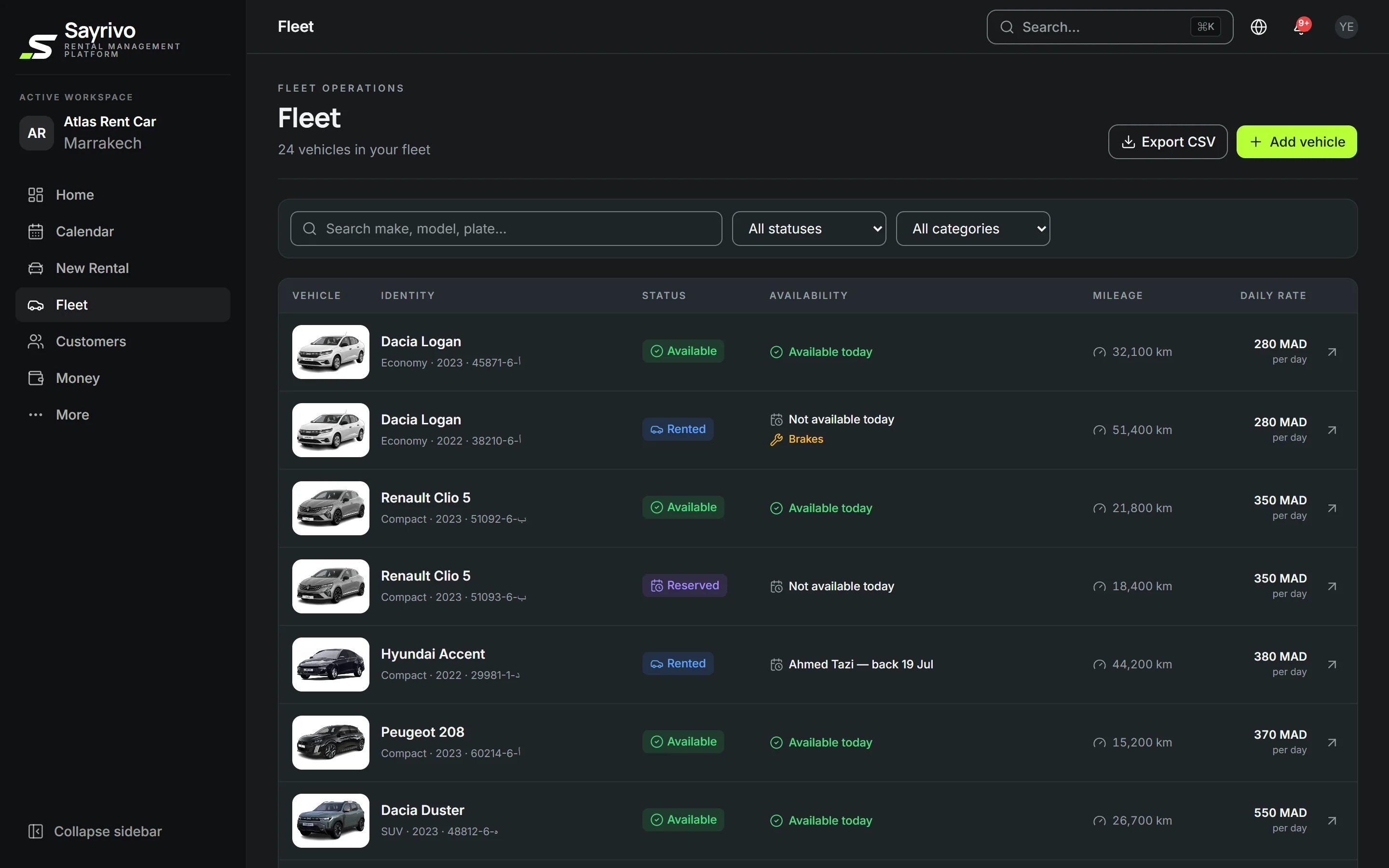Click Atlas Rent Car workspace name
The height and width of the screenshot is (868, 1389).
(109, 122)
